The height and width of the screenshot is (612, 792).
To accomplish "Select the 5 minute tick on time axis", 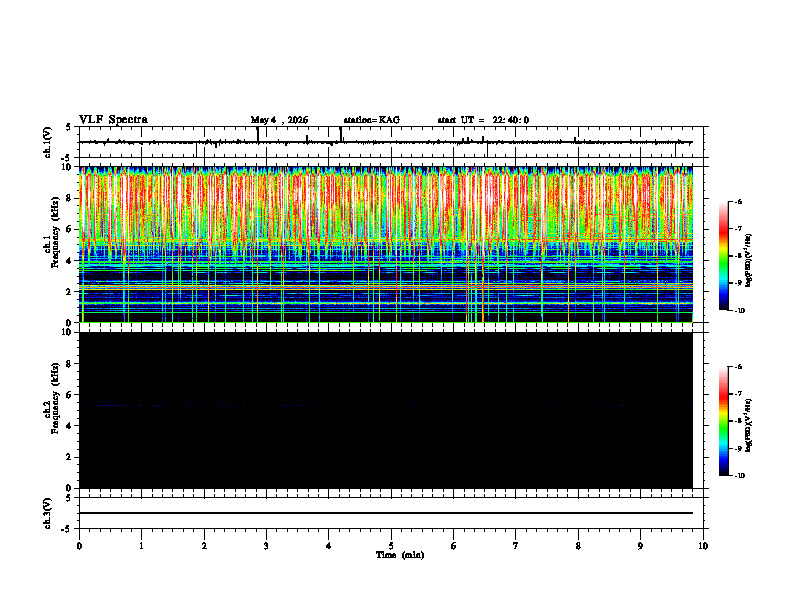I will 391,546.
